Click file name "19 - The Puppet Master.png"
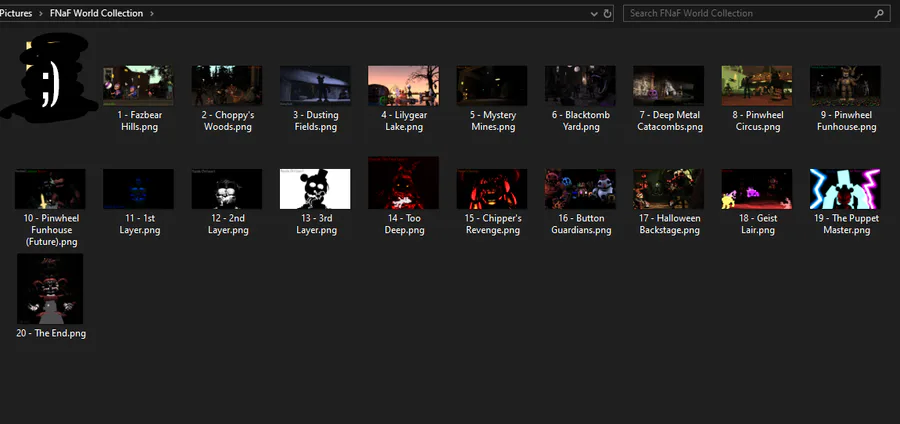Screen dimensions: 900x424 point(847,224)
